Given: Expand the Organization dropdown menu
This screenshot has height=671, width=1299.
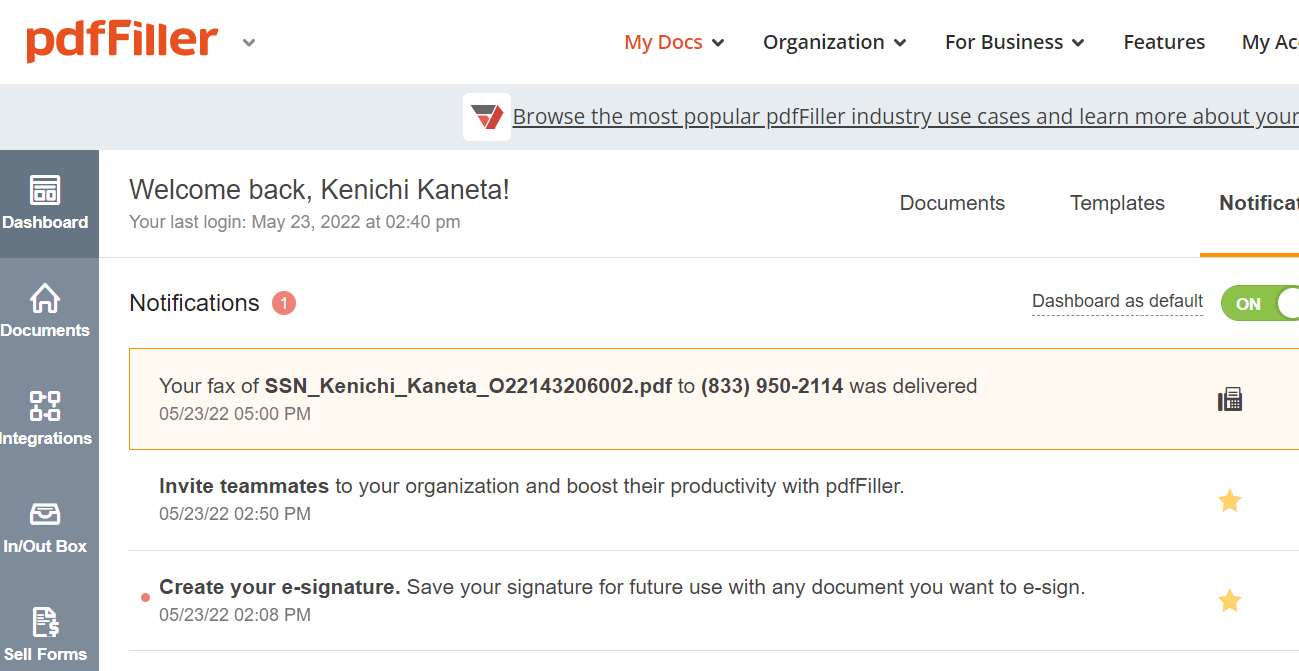Looking at the screenshot, I should coord(834,42).
